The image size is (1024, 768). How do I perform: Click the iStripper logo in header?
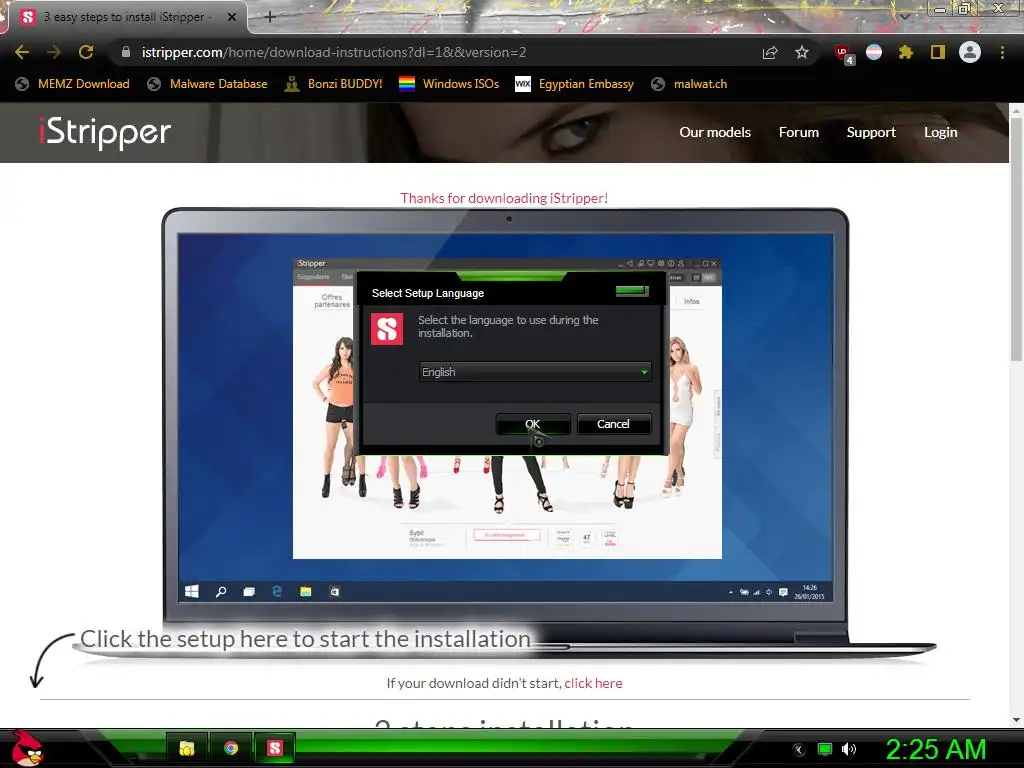(104, 133)
